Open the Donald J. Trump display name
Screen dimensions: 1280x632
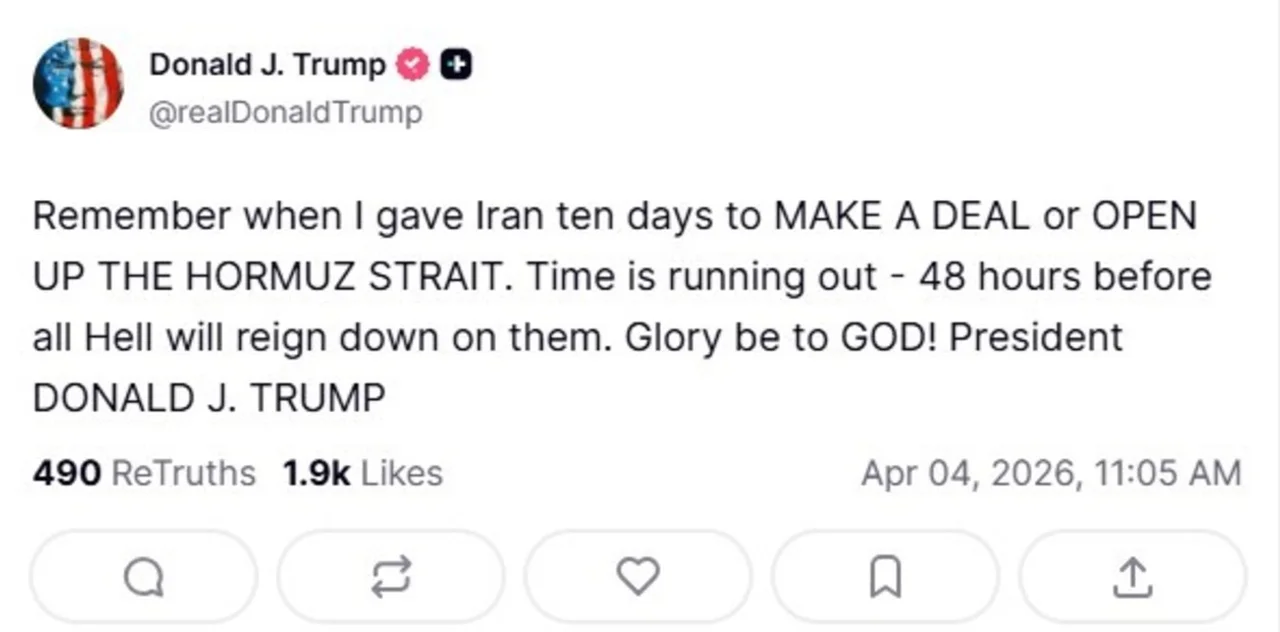pyautogui.click(x=267, y=65)
